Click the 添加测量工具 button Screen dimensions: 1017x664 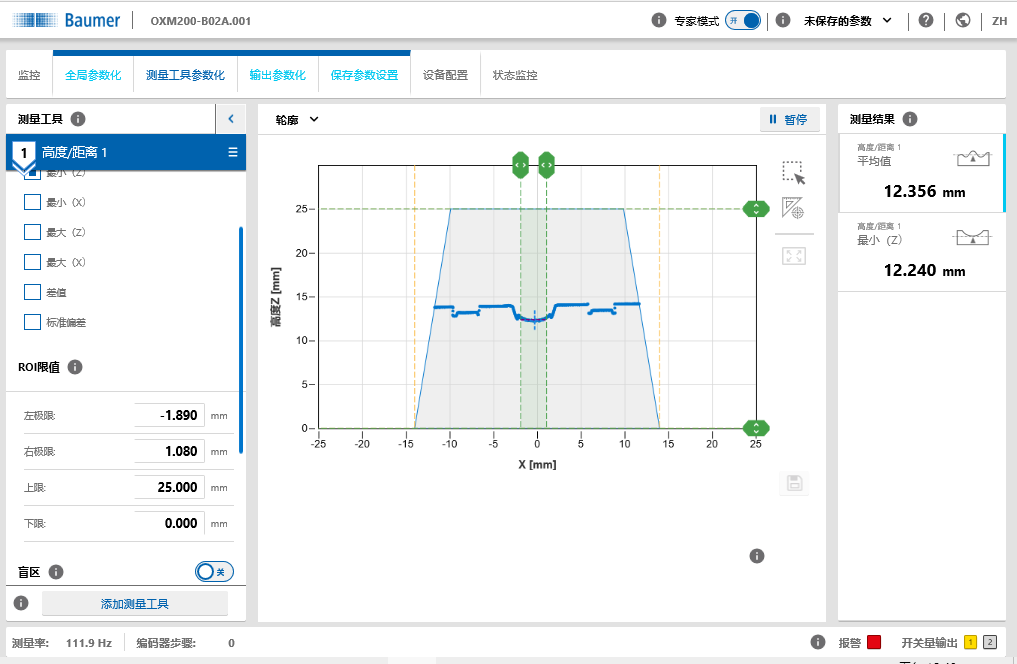(135, 604)
